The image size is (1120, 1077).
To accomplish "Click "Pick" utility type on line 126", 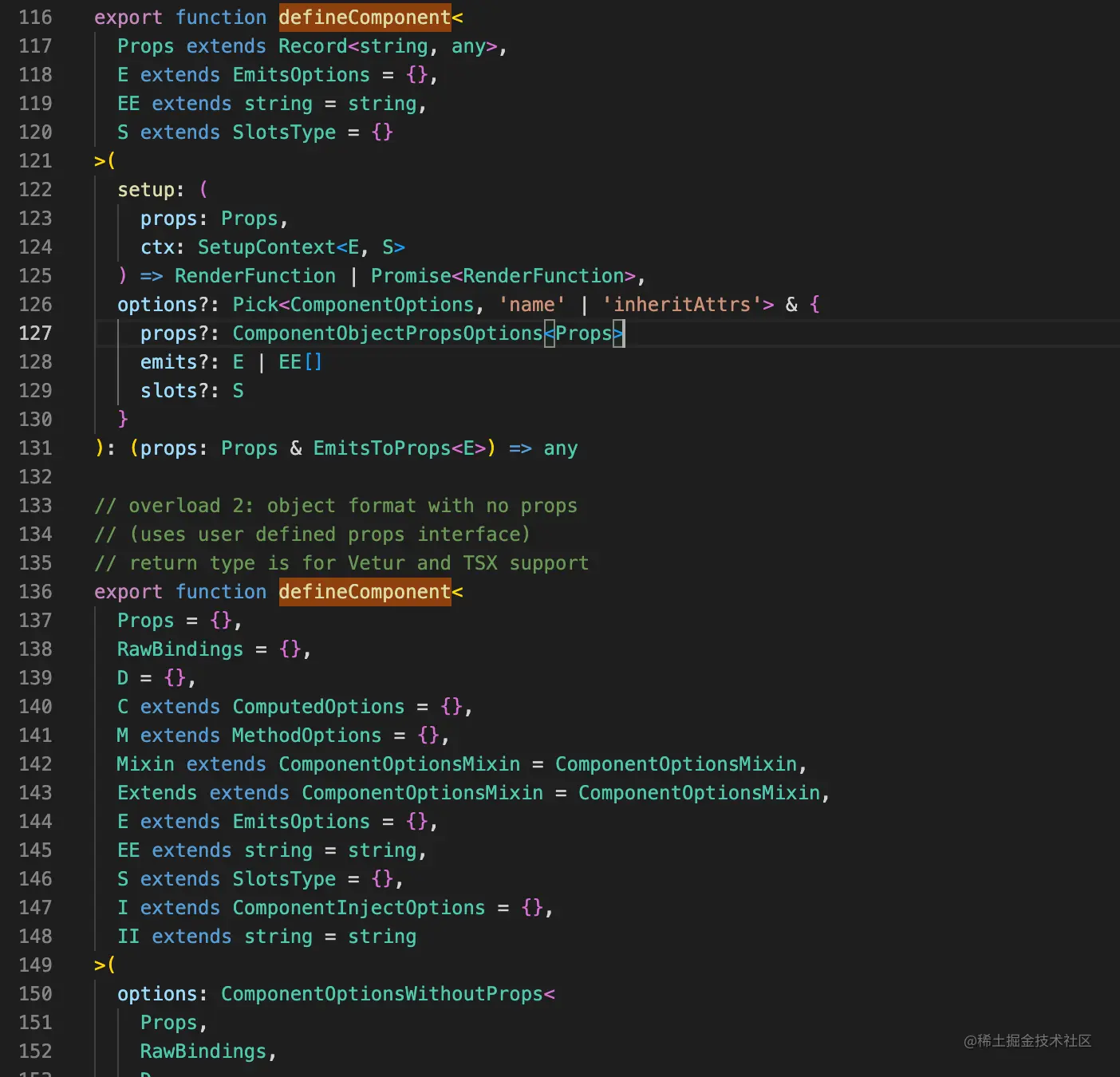I will [255, 305].
